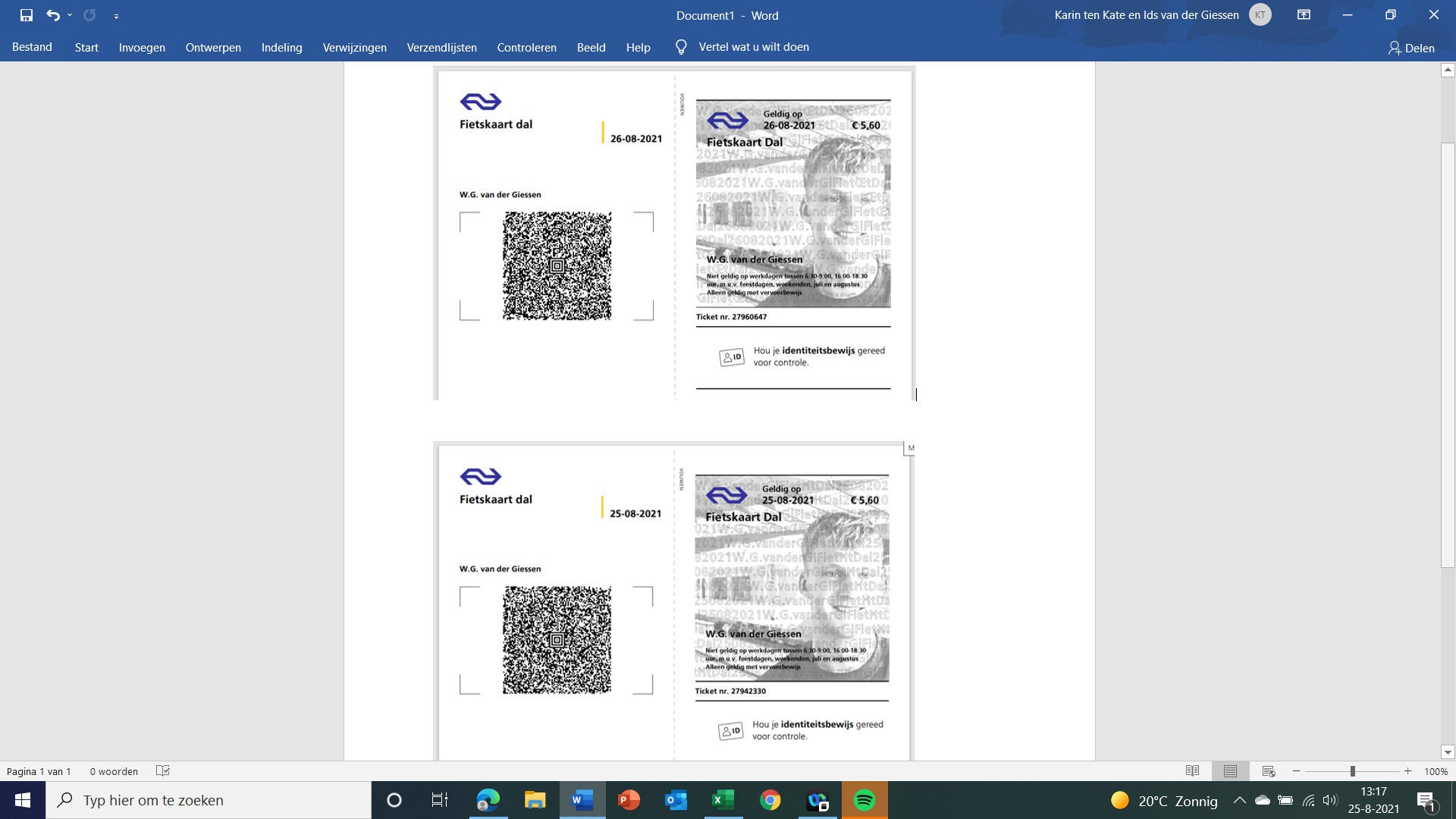Click the vertical scrollbar thumb

[x=1448, y=355]
